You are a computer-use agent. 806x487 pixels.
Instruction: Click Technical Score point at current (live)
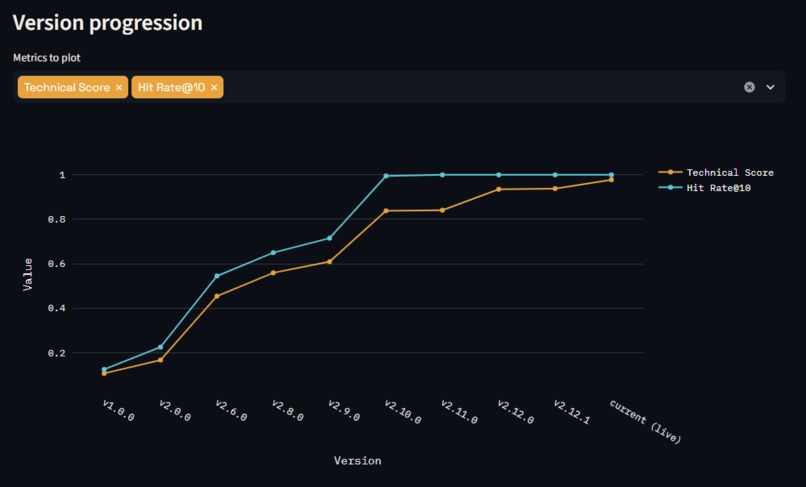tap(611, 180)
